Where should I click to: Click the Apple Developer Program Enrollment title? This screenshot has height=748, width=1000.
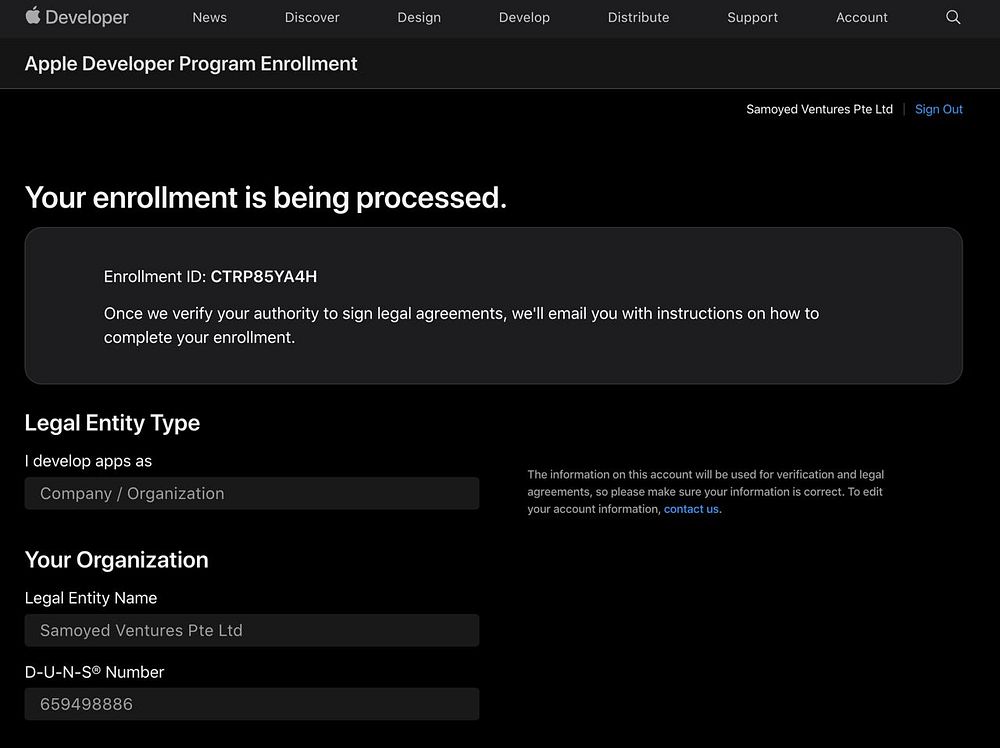coord(191,64)
